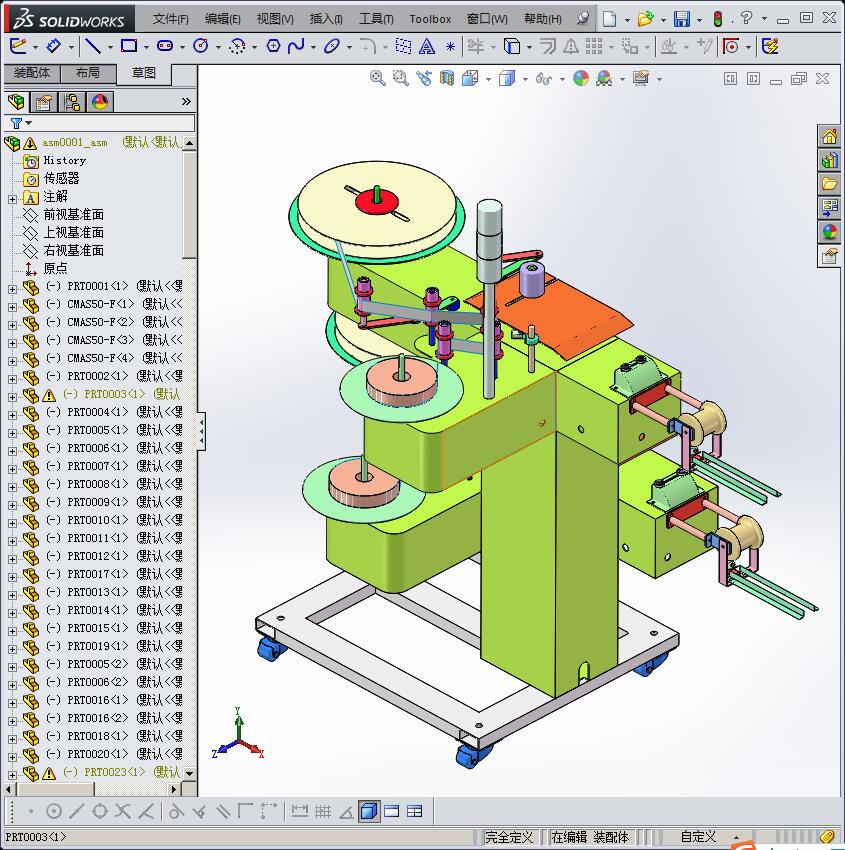
Task: Switch to the 布局 tab
Action: [x=88, y=73]
